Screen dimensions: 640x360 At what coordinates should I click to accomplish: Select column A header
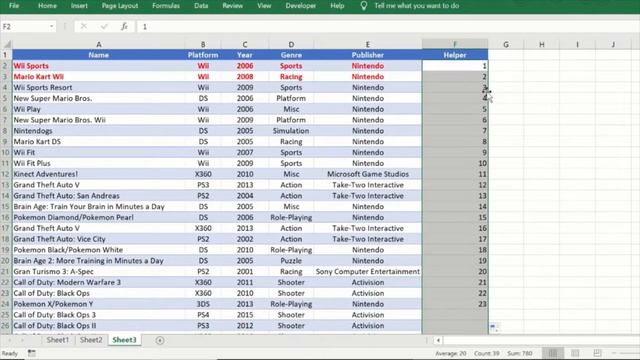(x=99, y=44)
